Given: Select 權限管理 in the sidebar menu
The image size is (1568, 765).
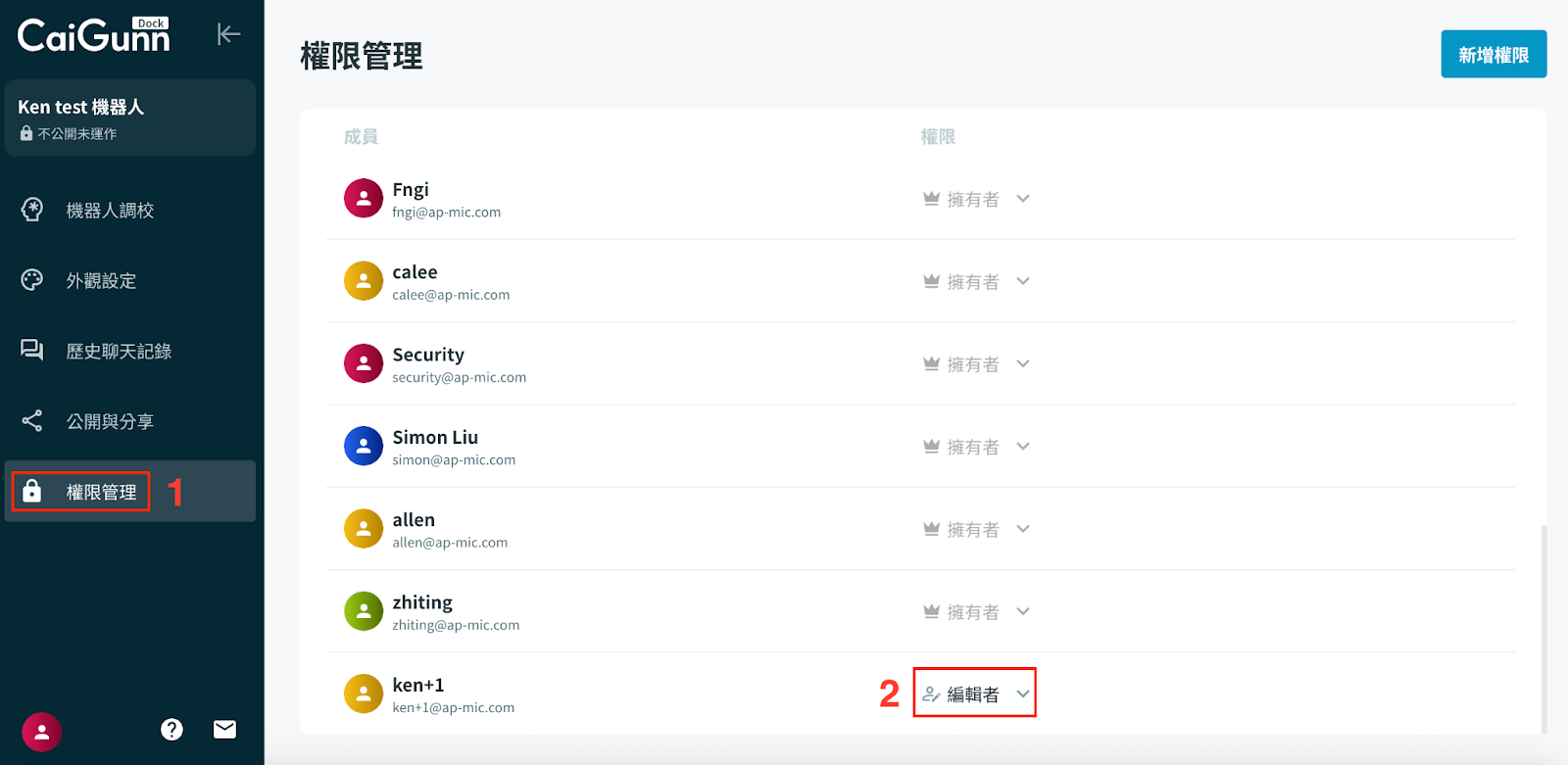Looking at the screenshot, I should coord(101,492).
